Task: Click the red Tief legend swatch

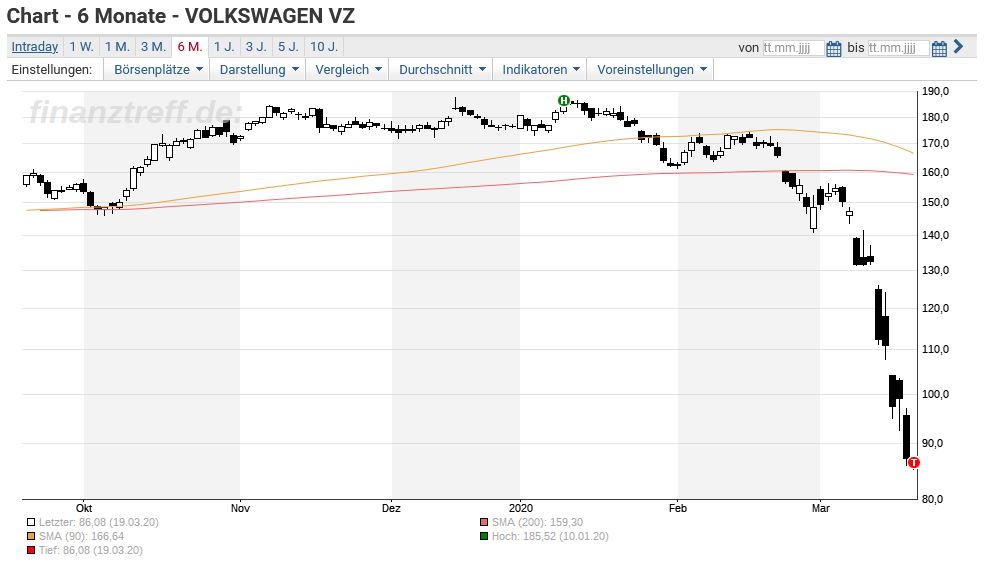Action: (31, 550)
